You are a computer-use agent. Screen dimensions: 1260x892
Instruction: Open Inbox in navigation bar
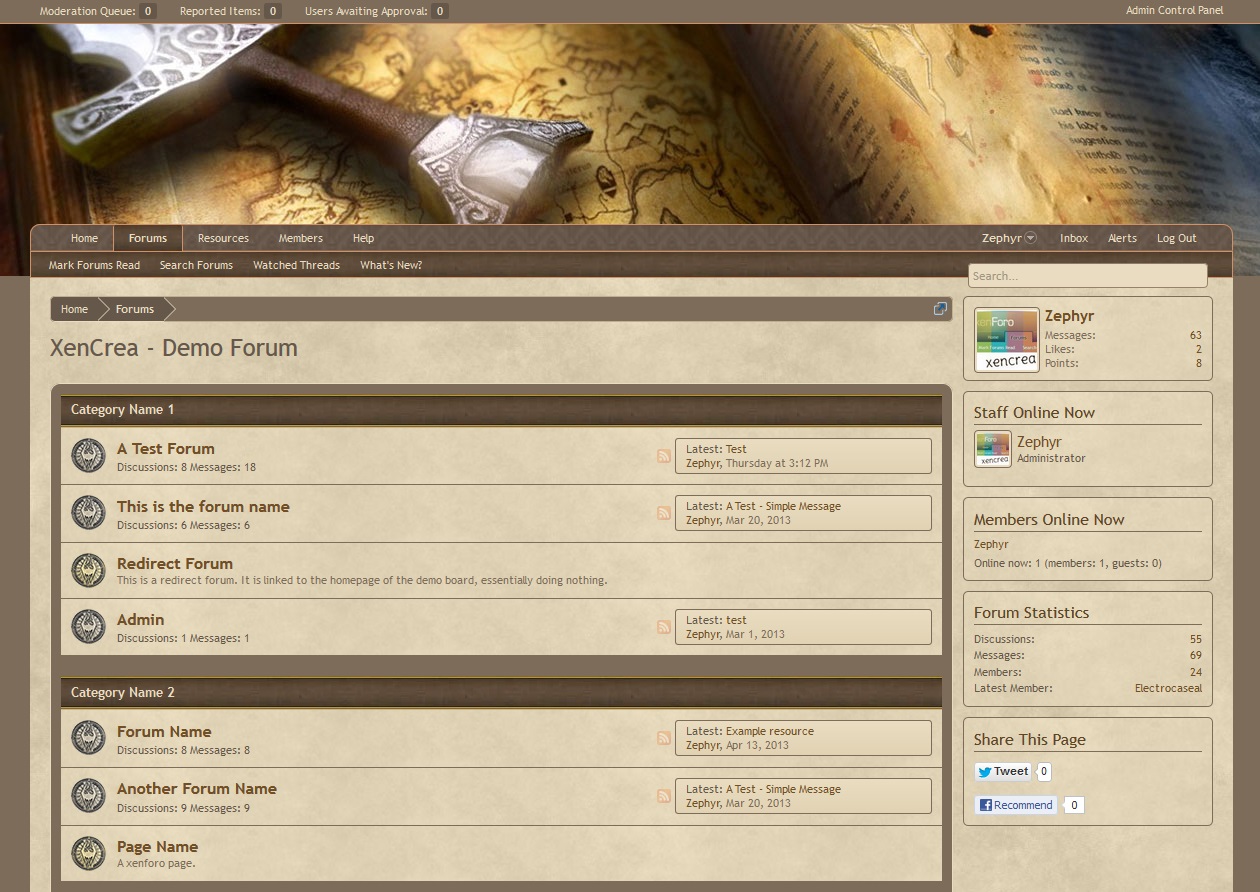1074,238
